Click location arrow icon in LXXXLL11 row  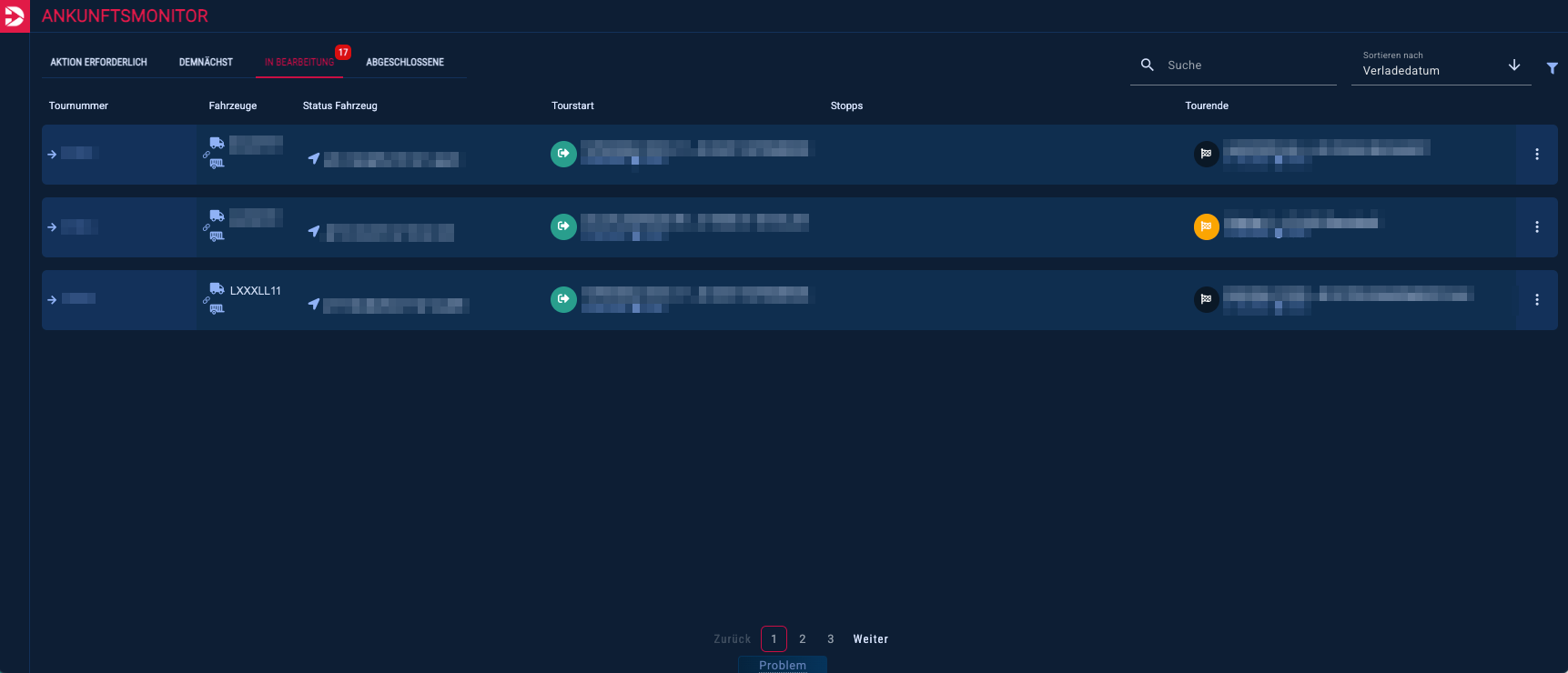click(314, 304)
